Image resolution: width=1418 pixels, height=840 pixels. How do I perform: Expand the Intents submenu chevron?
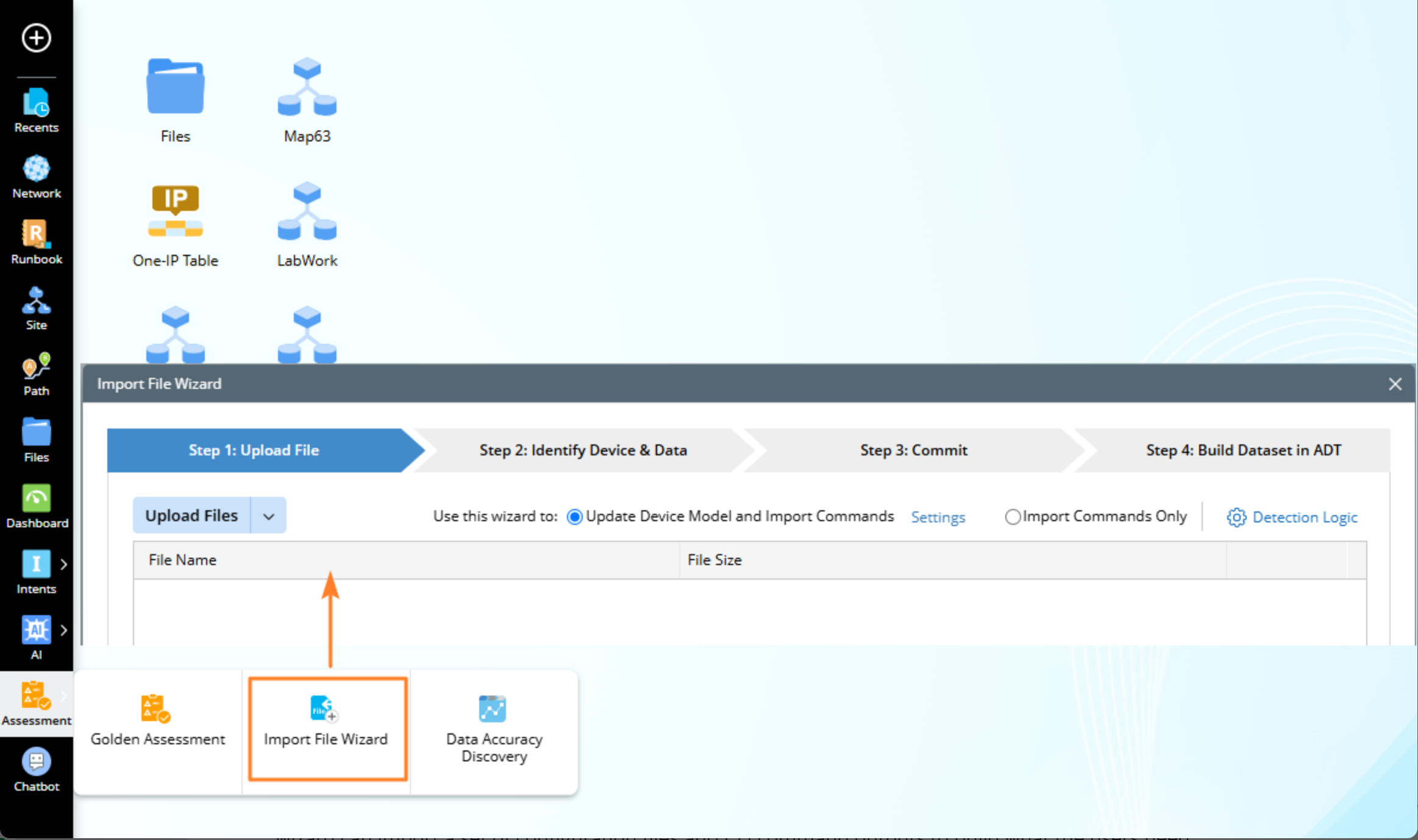click(x=64, y=564)
